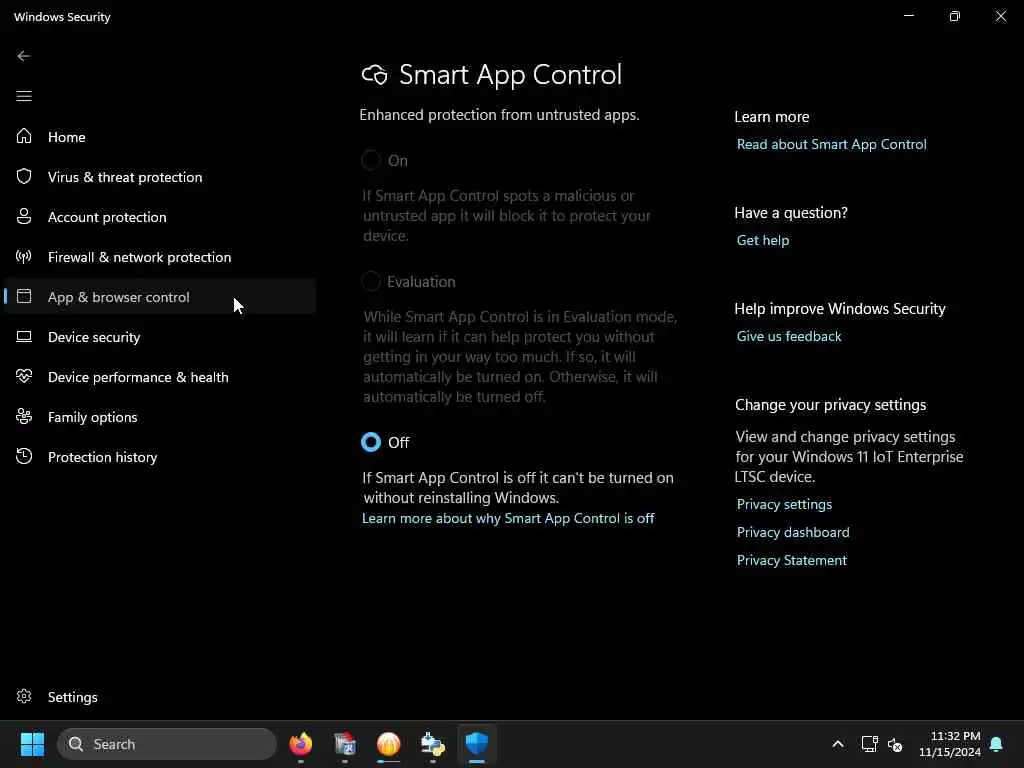Click the App & browser control window icon
Viewport: 1024px width, 768px height.
[x=24, y=296]
